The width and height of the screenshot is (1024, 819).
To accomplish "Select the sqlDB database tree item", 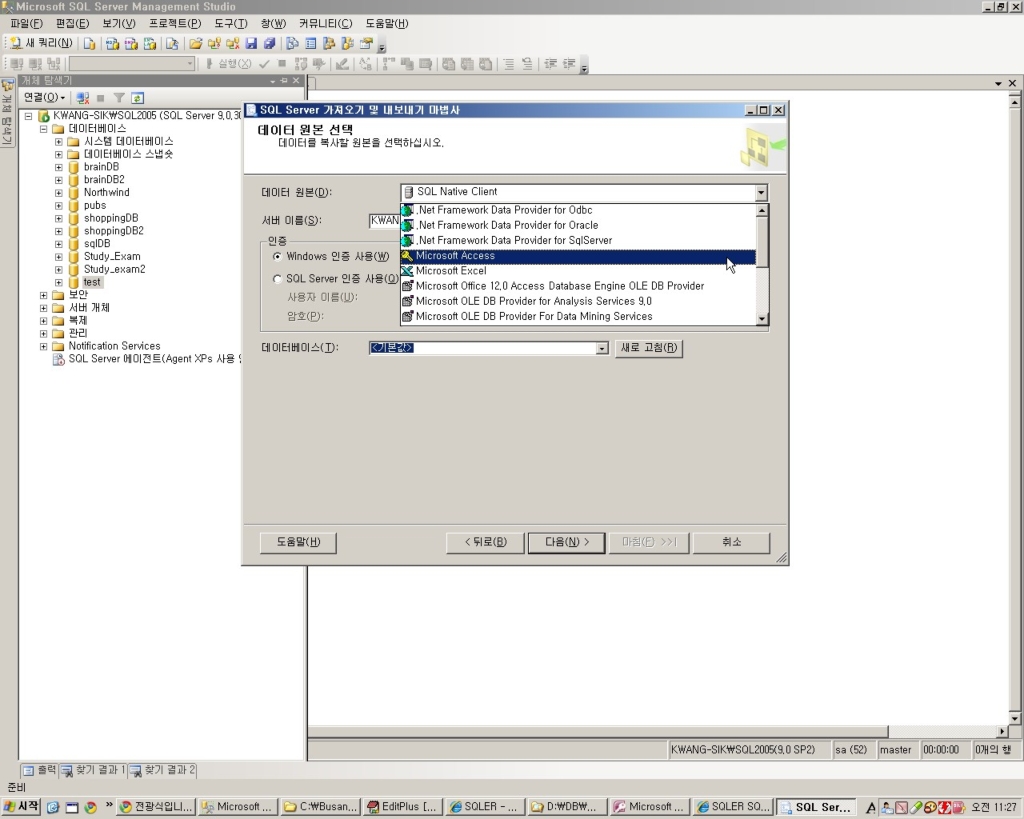I will coord(97,244).
